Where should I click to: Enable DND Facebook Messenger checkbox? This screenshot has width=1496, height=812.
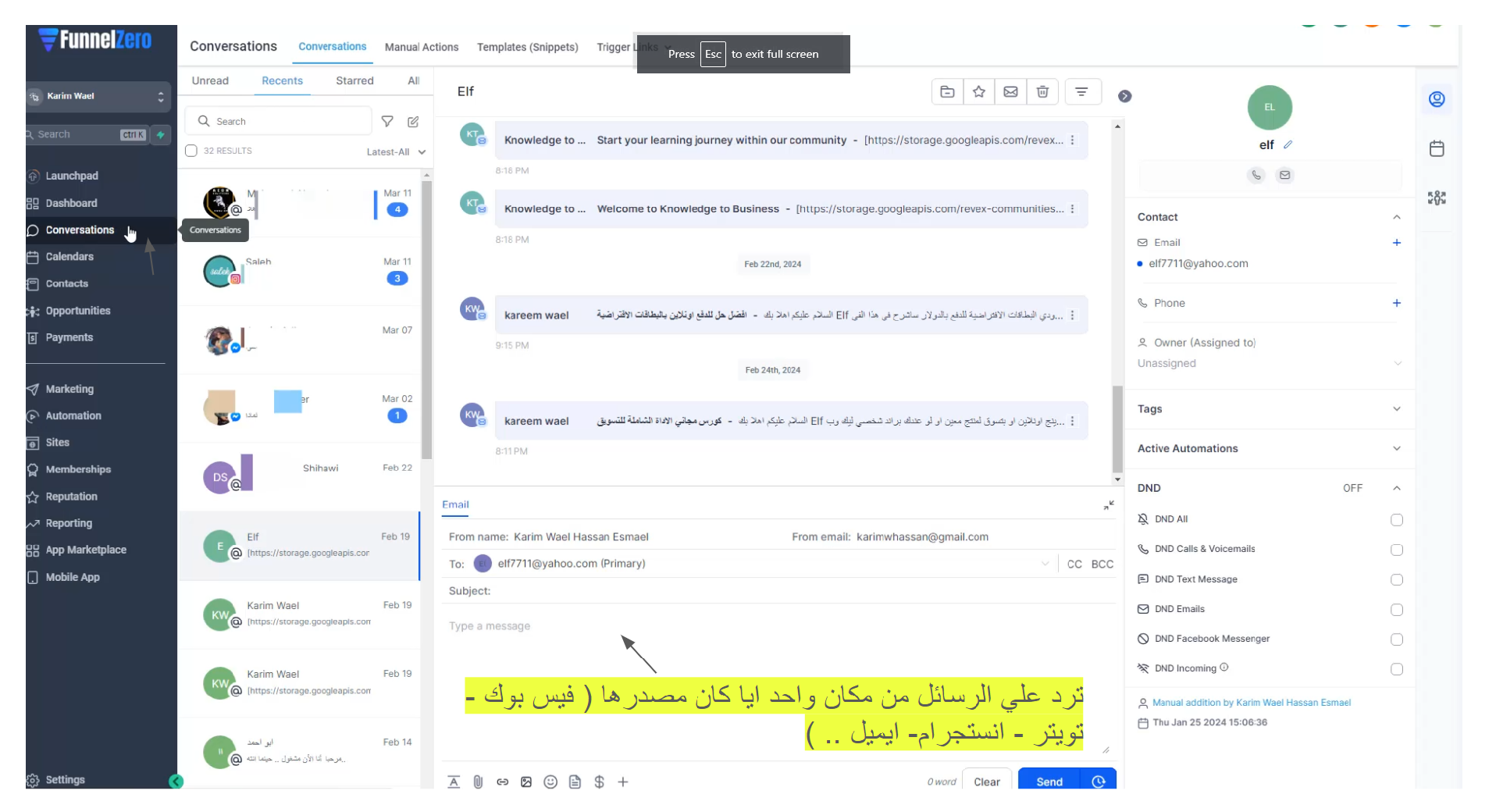tap(1397, 639)
